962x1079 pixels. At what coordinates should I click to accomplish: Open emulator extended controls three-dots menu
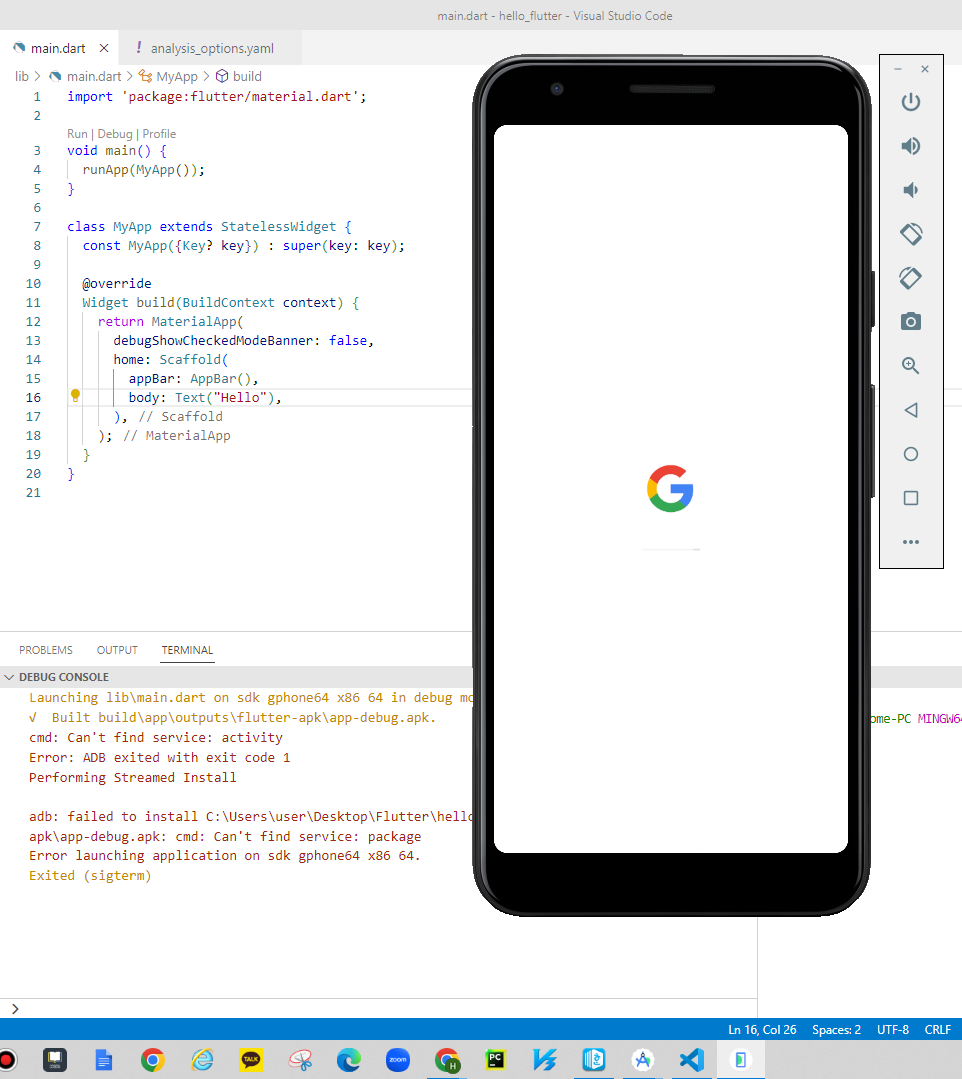pyautogui.click(x=910, y=542)
